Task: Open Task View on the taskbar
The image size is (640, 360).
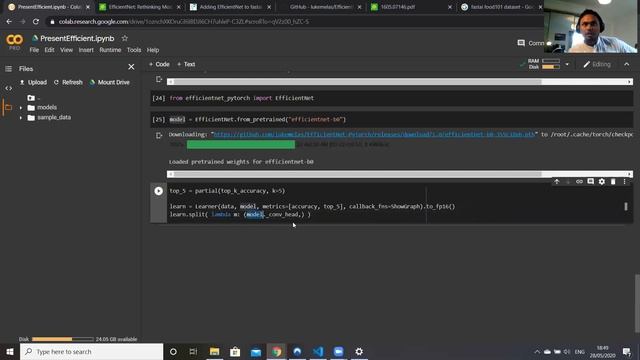Action: pyautogui.click(x=193, y=351)
